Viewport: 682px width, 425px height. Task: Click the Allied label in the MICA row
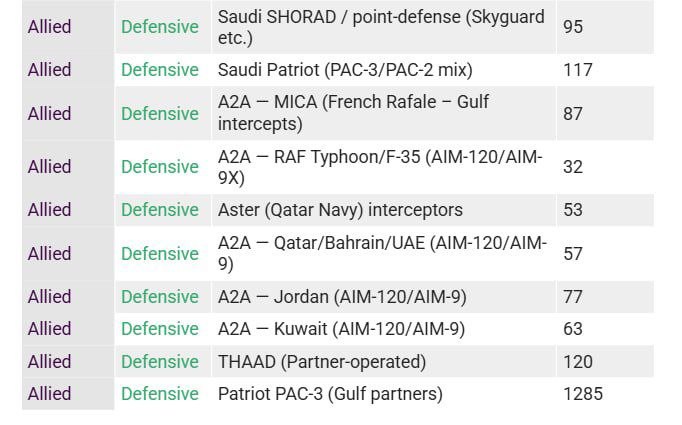[x=50, y=113]
